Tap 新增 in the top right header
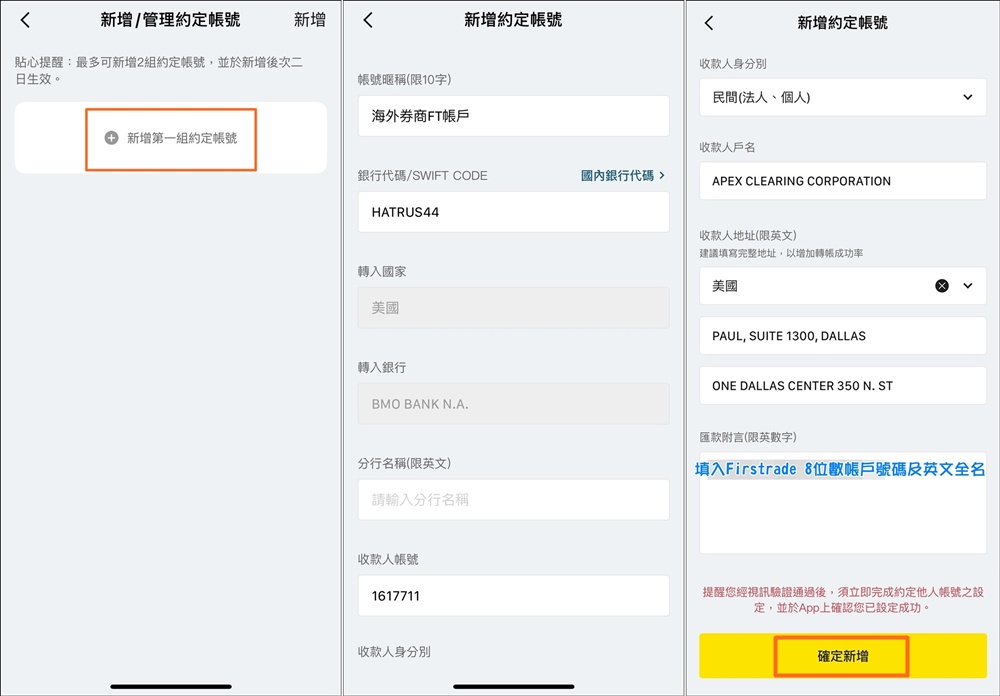The width and height of the screenshot is (1000, 696). (x=309, y=20)
